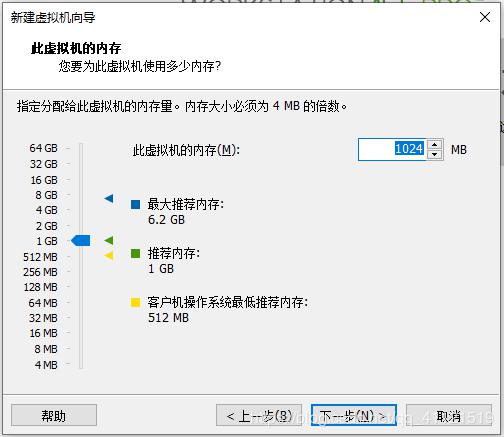The width and height of the screenshot is (504, 437).
Task: Go back with the 上一步(B) button
Action: point(259,415)
